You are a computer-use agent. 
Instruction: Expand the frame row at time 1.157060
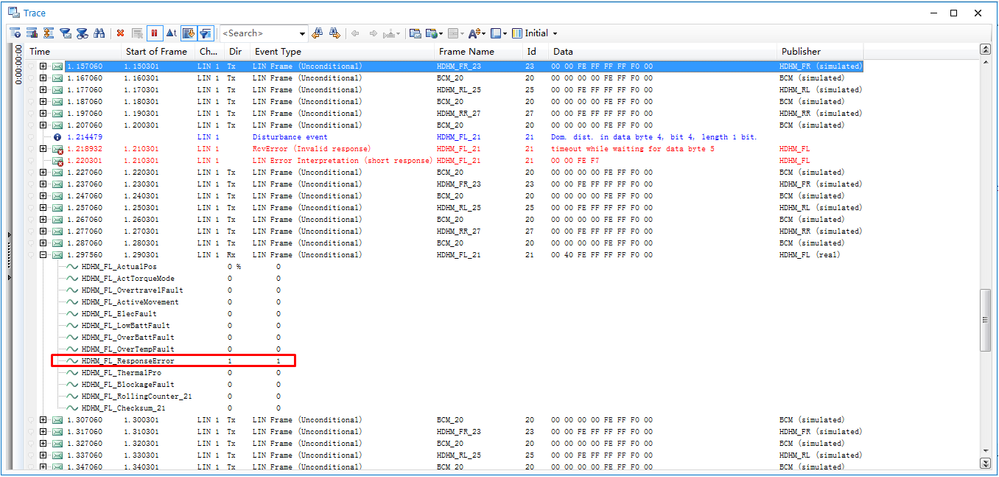[43, 66]
